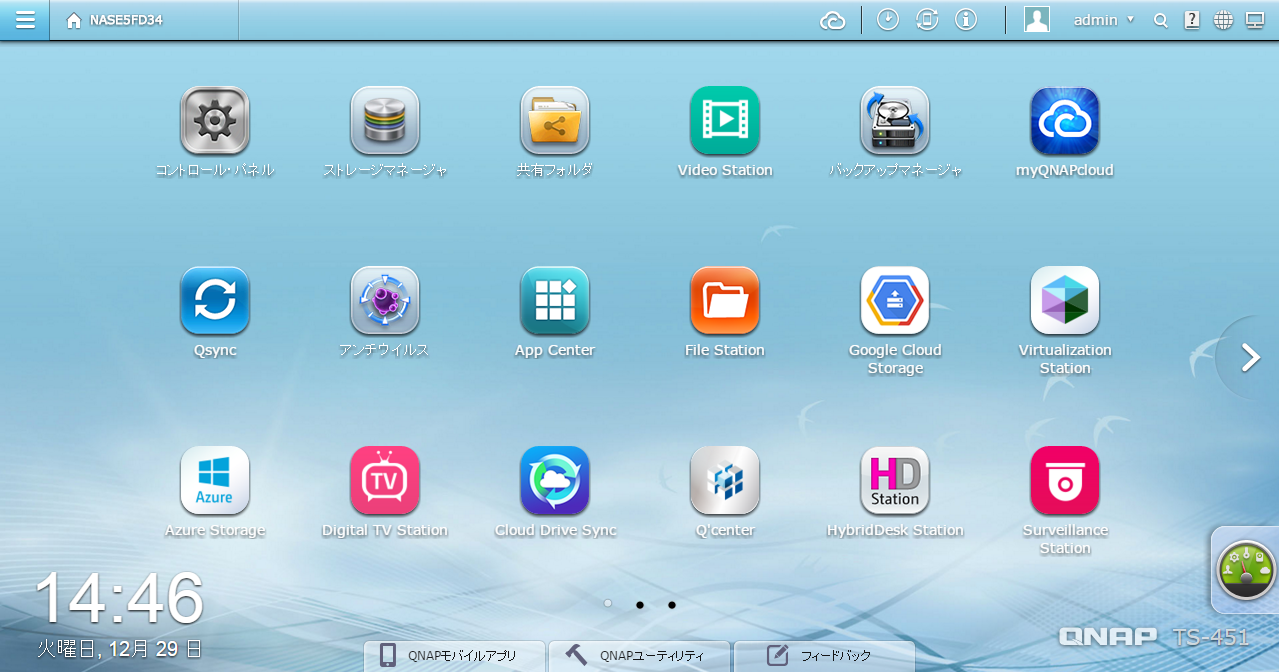Go to next desktop page arrow

pyautogui.click(x=1250, y=357)
